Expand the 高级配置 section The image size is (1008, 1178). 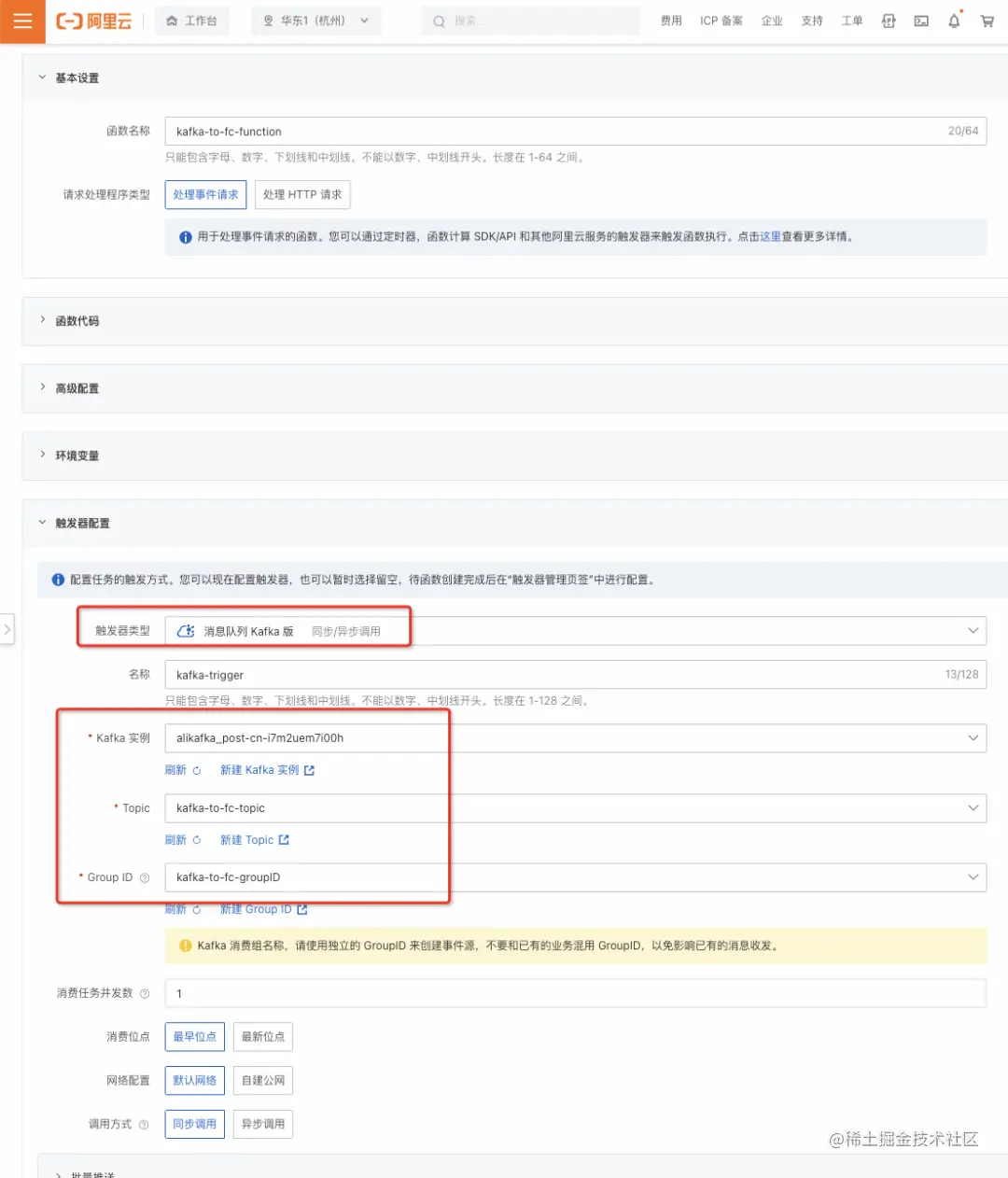click(42, 387)
